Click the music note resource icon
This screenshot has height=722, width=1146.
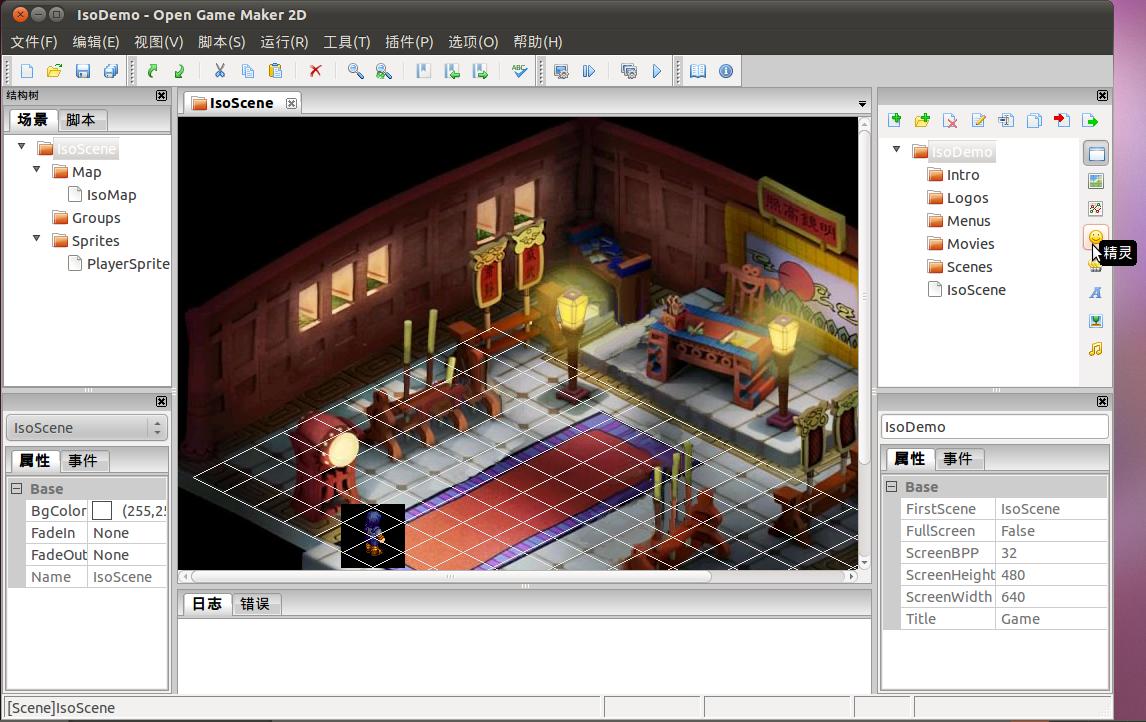pyautogui.click(x=1095, y=349)
